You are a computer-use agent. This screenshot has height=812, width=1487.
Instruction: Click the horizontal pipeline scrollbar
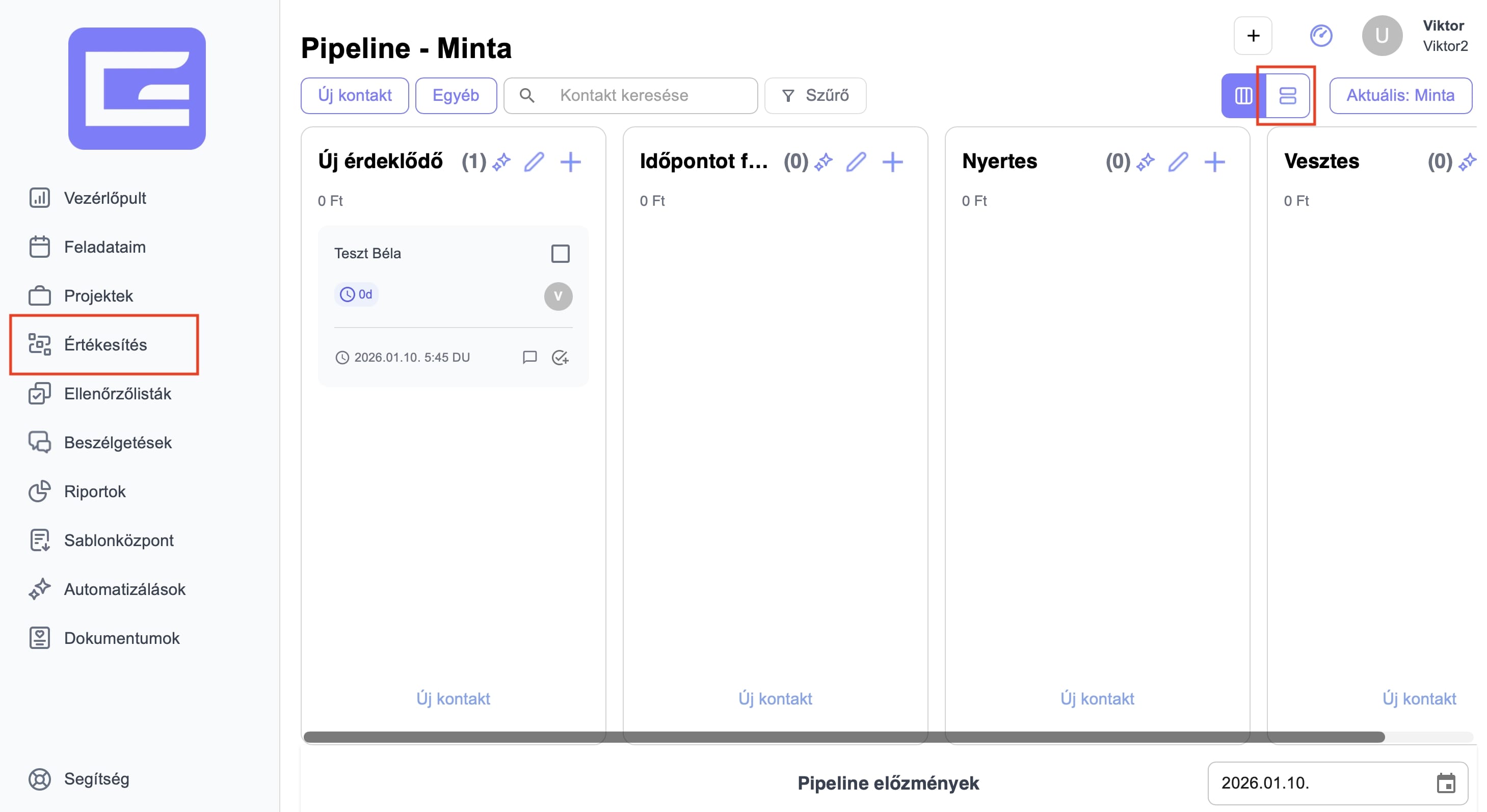843,737
